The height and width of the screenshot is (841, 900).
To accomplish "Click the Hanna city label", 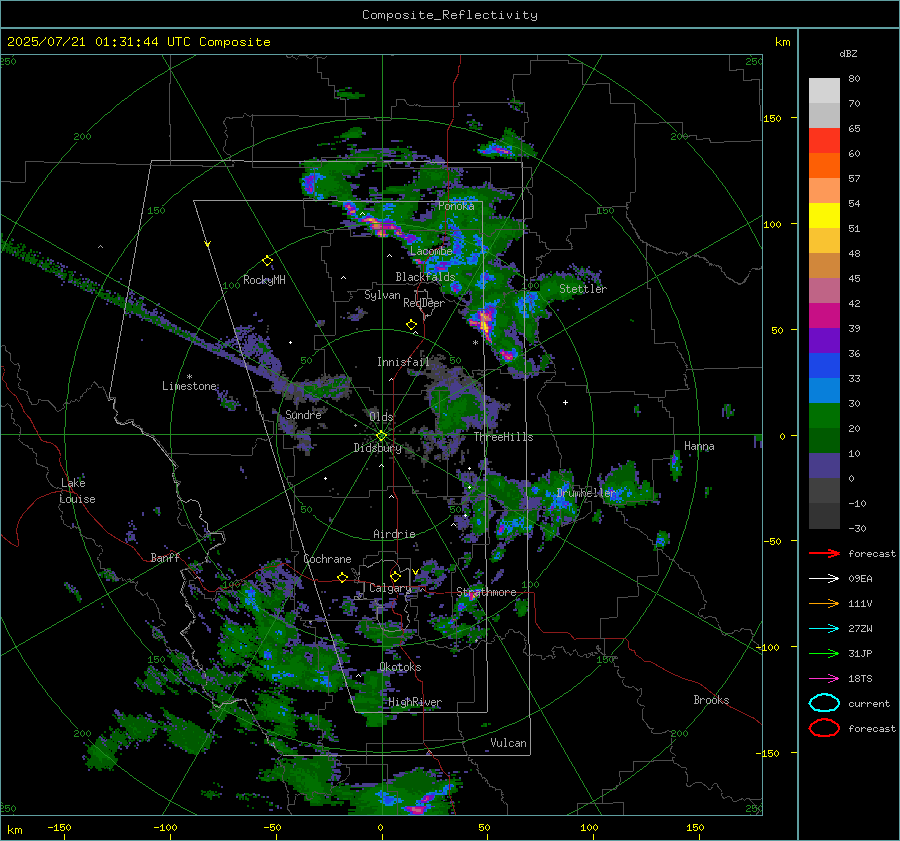I will click(x=699, y=446).
